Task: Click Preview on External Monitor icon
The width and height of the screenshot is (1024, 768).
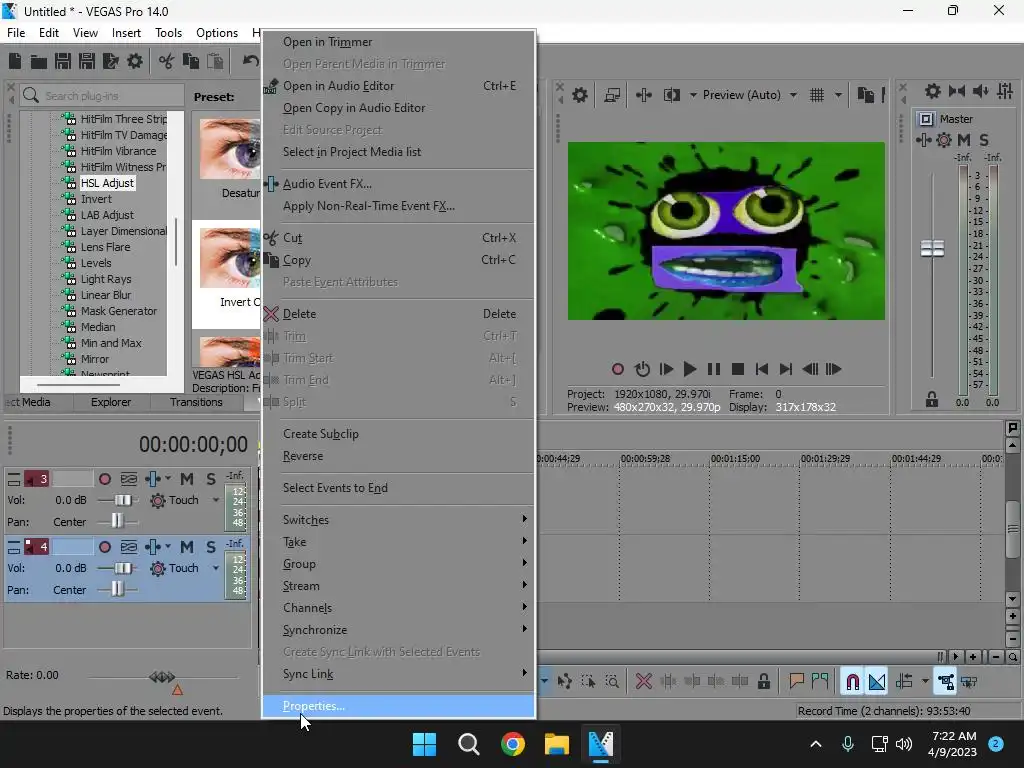Action: tap(612, 95)
